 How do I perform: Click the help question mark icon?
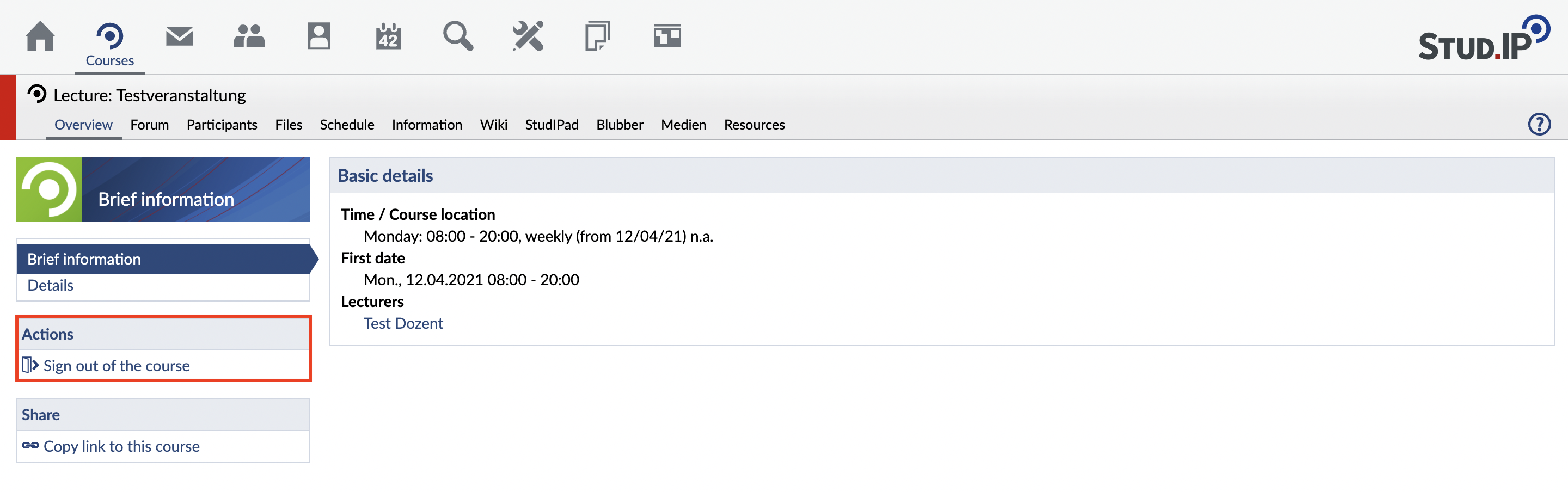pos(1539,125)
